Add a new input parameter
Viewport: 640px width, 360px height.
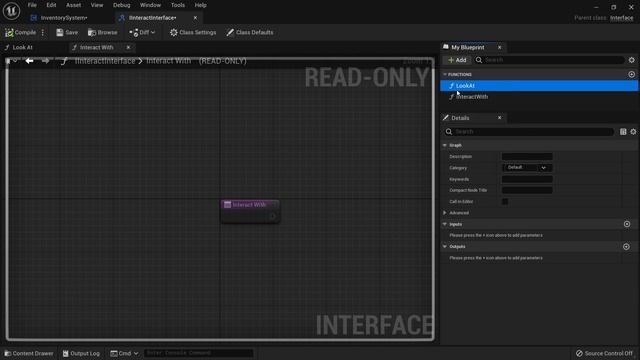point(627,224)
